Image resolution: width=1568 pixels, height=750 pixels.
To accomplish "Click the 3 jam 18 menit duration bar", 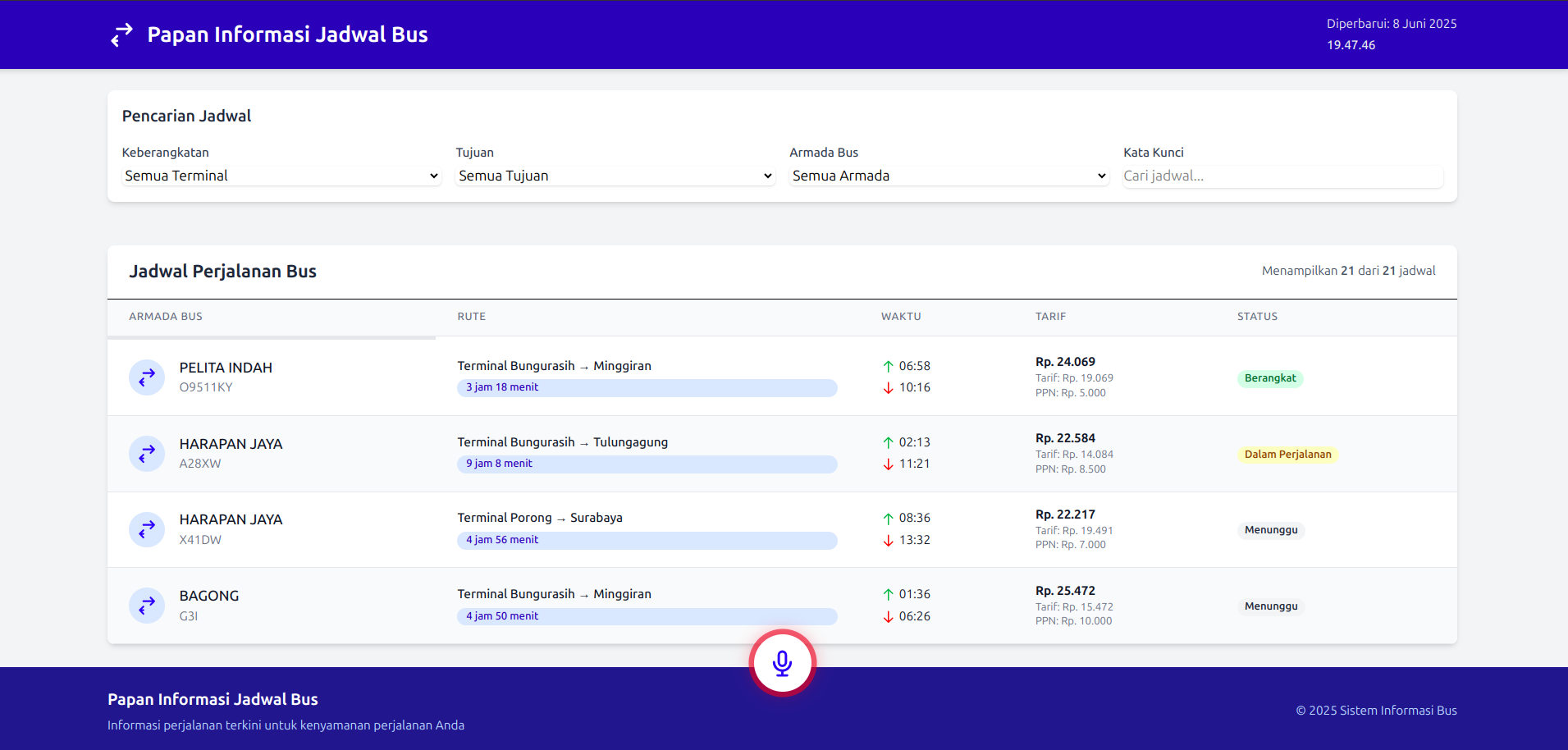I will tap(647, 387).
